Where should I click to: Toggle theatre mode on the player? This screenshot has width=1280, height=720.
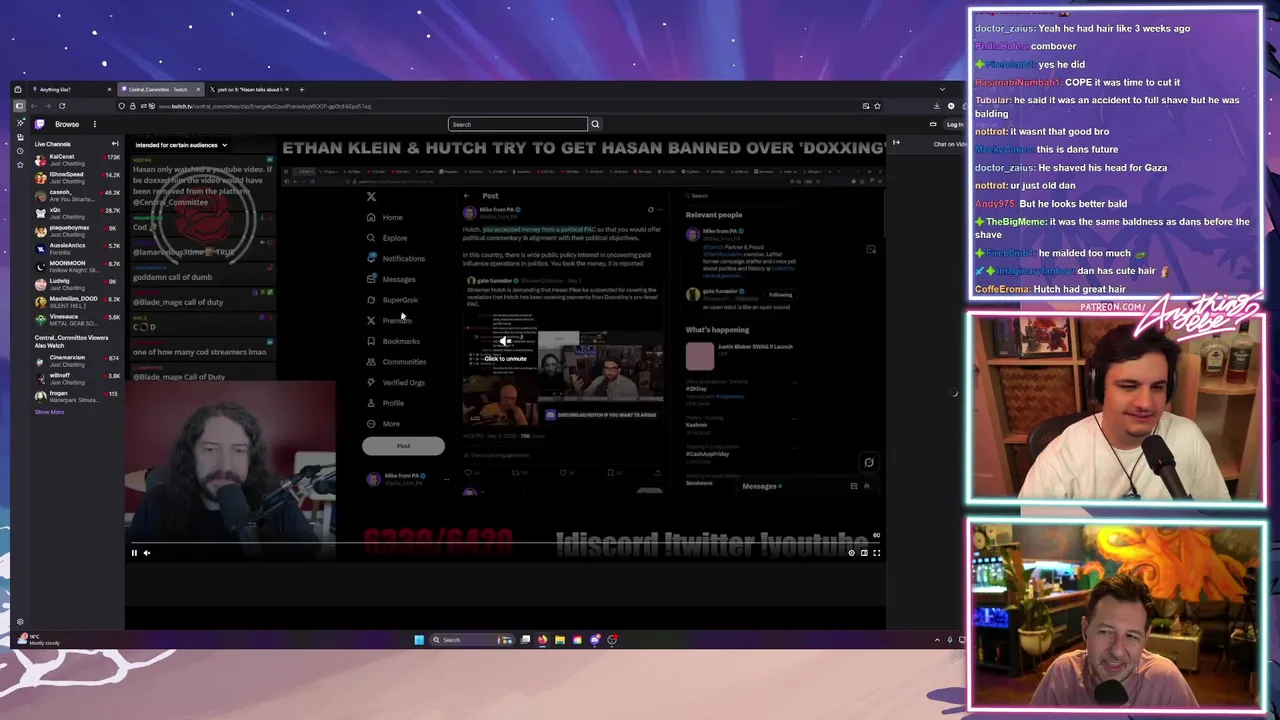[864, 553]
